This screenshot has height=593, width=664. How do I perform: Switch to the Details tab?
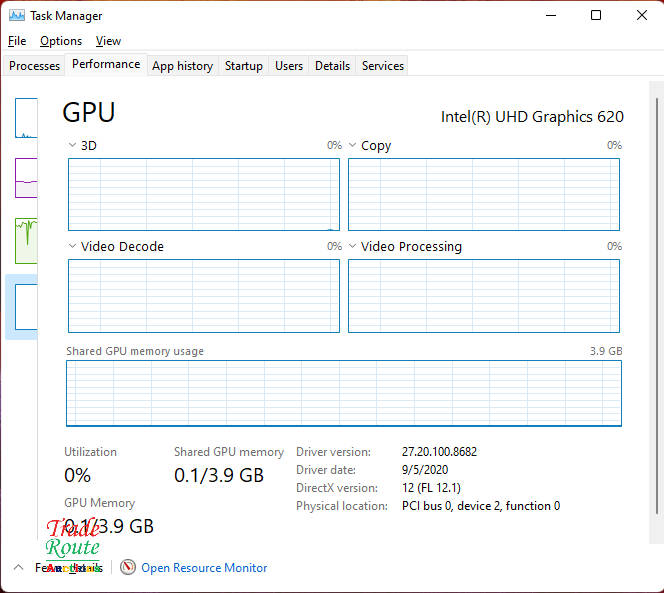coord(332,66)
